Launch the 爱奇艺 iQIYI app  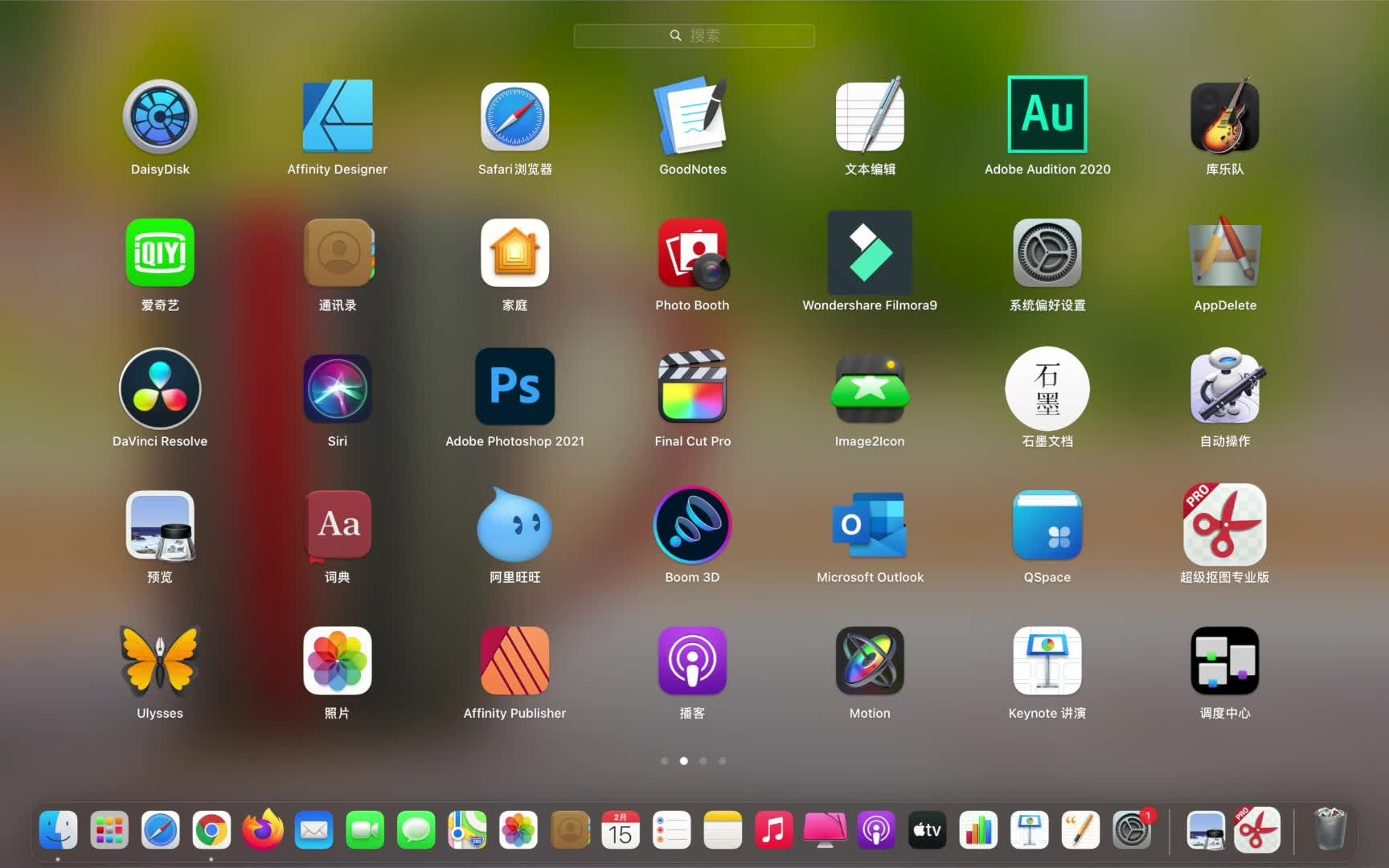[160, 252]
